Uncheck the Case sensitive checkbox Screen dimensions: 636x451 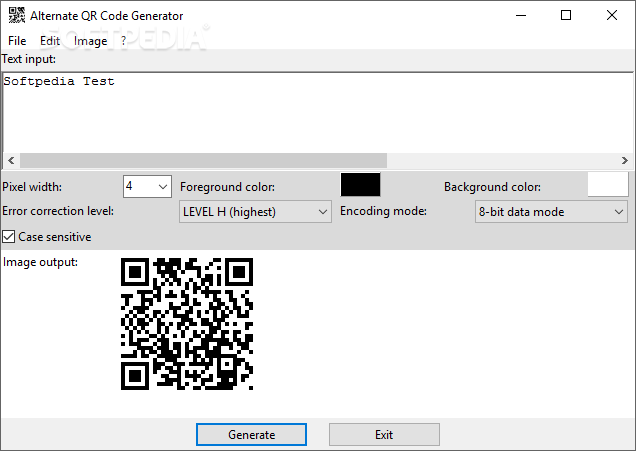click(9, 237)
